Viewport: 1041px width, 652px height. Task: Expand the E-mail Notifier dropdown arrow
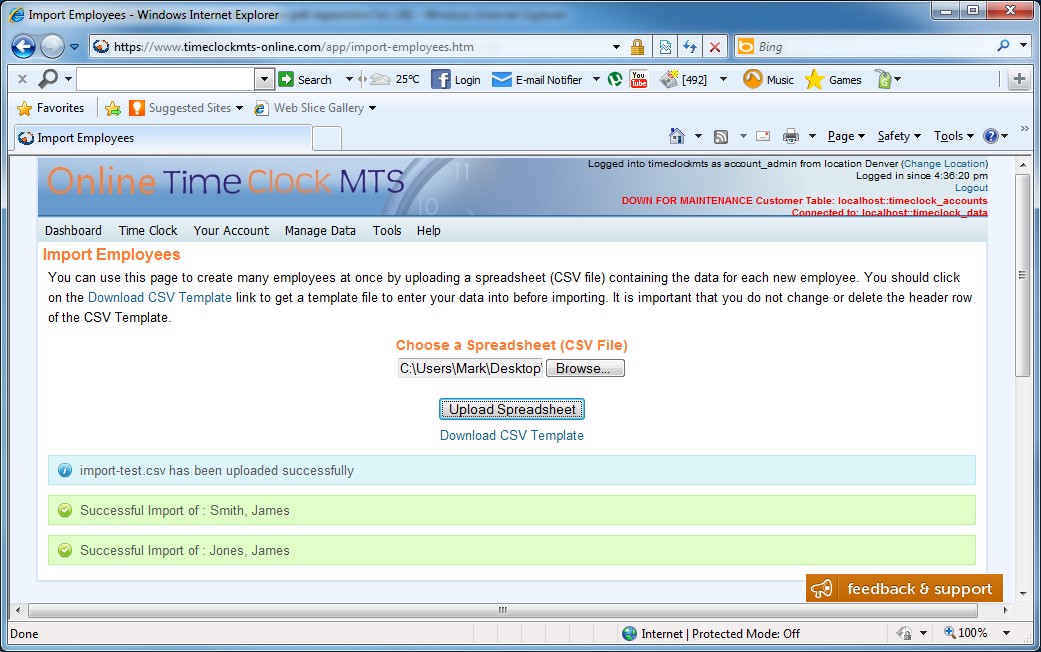(596, 80)
